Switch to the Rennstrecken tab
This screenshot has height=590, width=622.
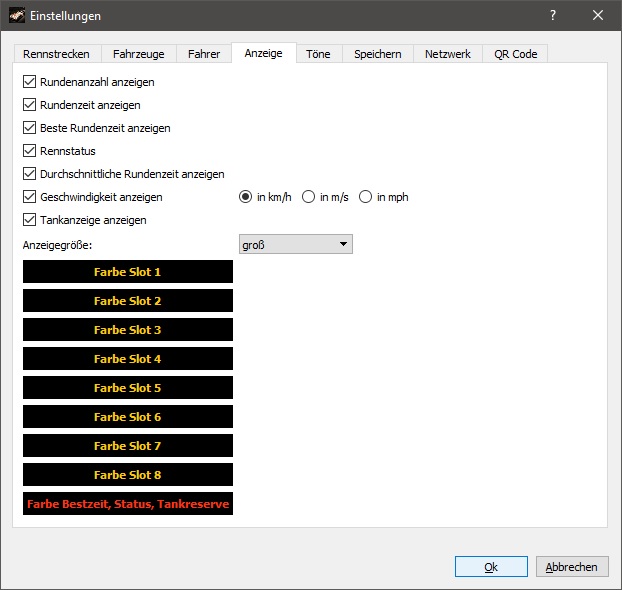pos(57,54)
